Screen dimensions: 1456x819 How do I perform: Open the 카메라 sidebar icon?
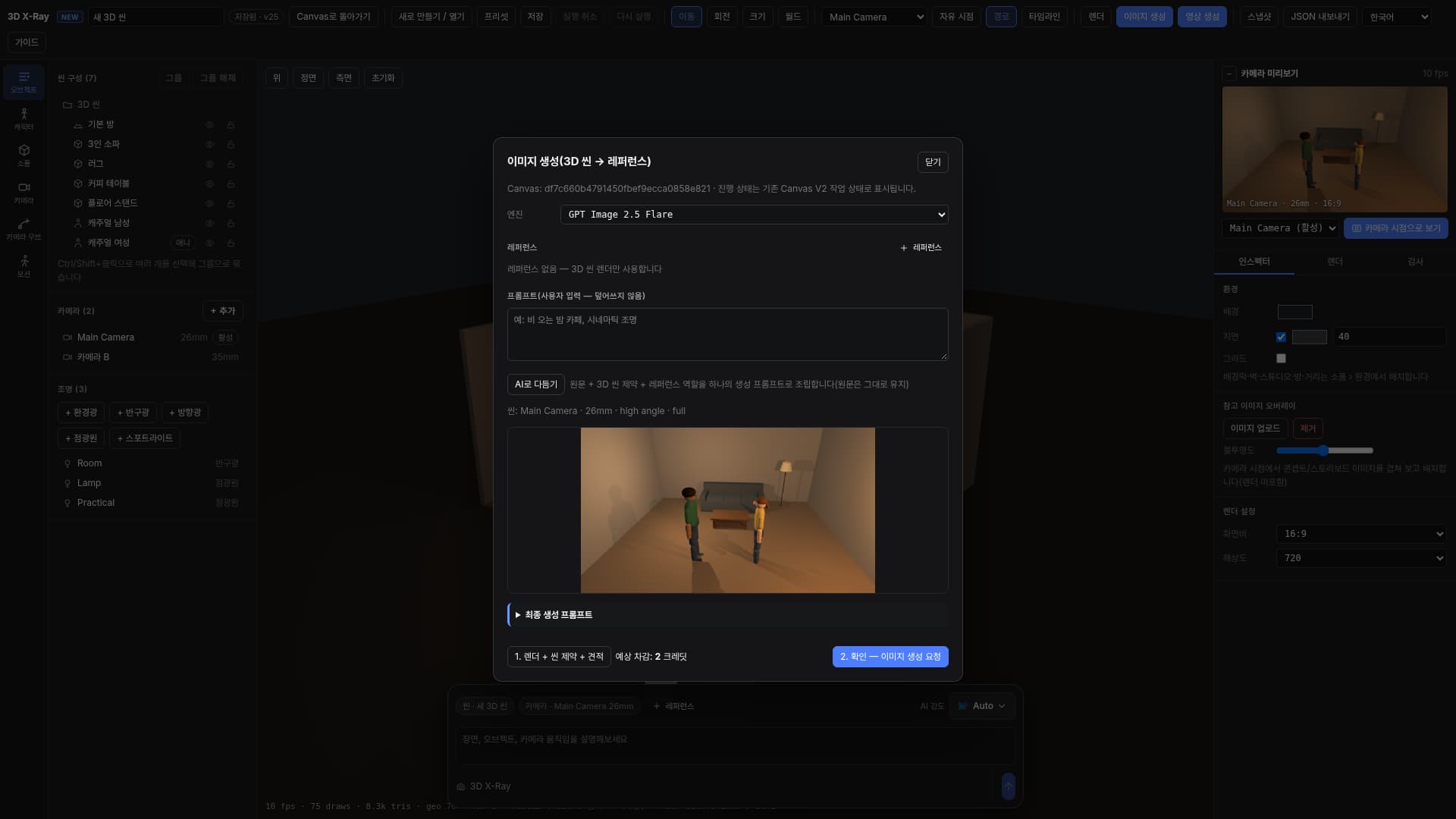point(24,193)
